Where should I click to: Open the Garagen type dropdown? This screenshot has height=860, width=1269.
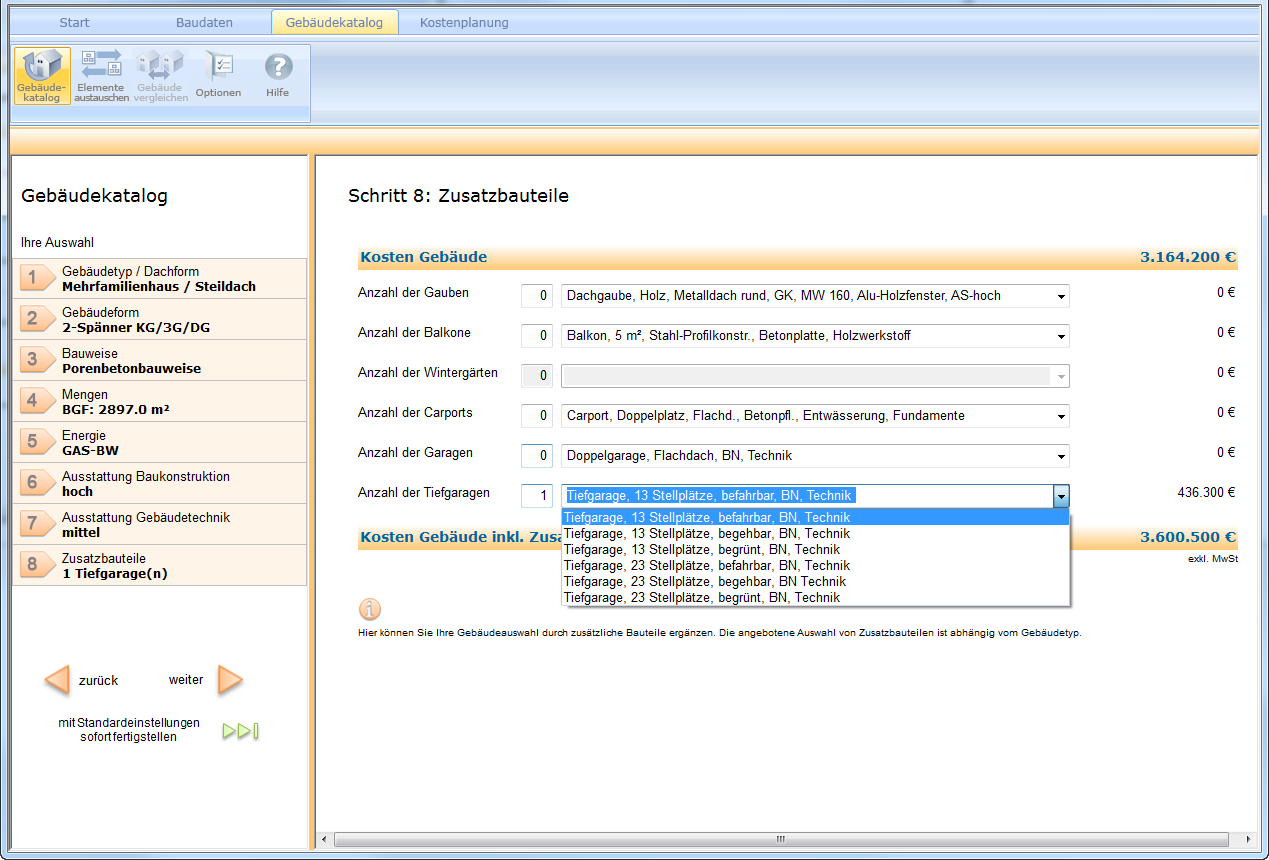pos(1060,456)
